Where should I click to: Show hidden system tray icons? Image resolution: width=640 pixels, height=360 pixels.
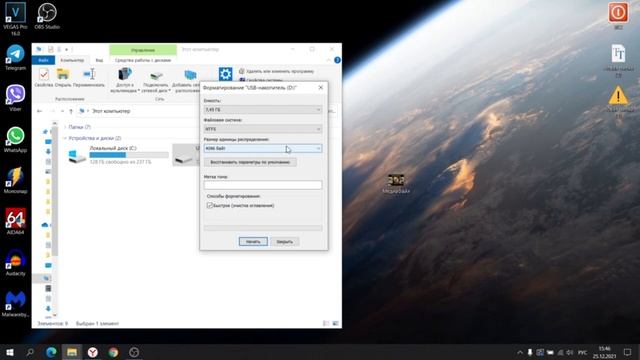520,352
